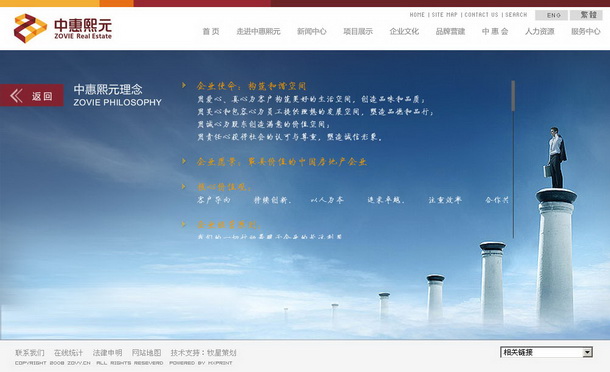Image resolution: width=610 pixels, height=372 pixels.
Task: Open the 人力资源 menu item
Action: 540,32
